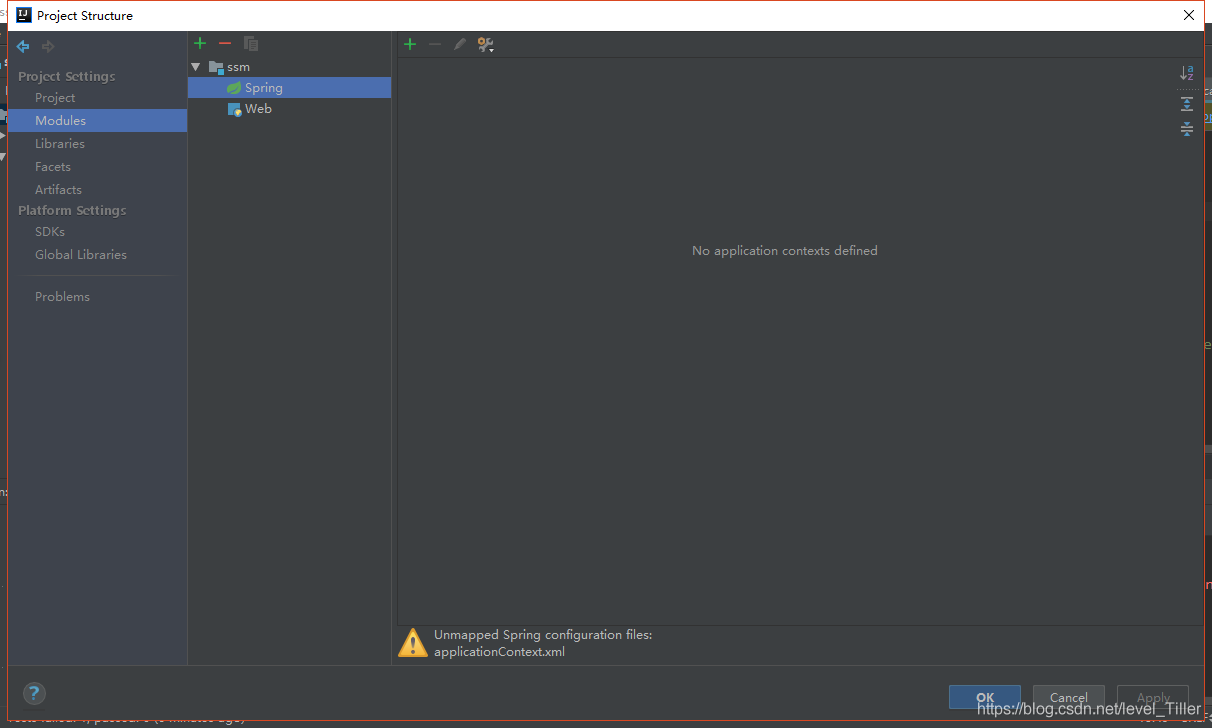
Task: Click the Apply button
Action: click(x=1153, y=698)
